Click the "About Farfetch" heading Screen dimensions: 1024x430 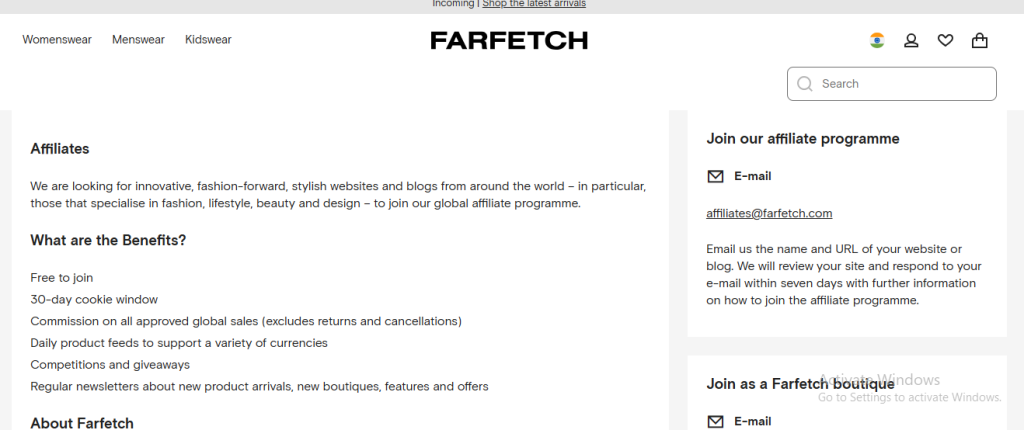click(82, 423)
